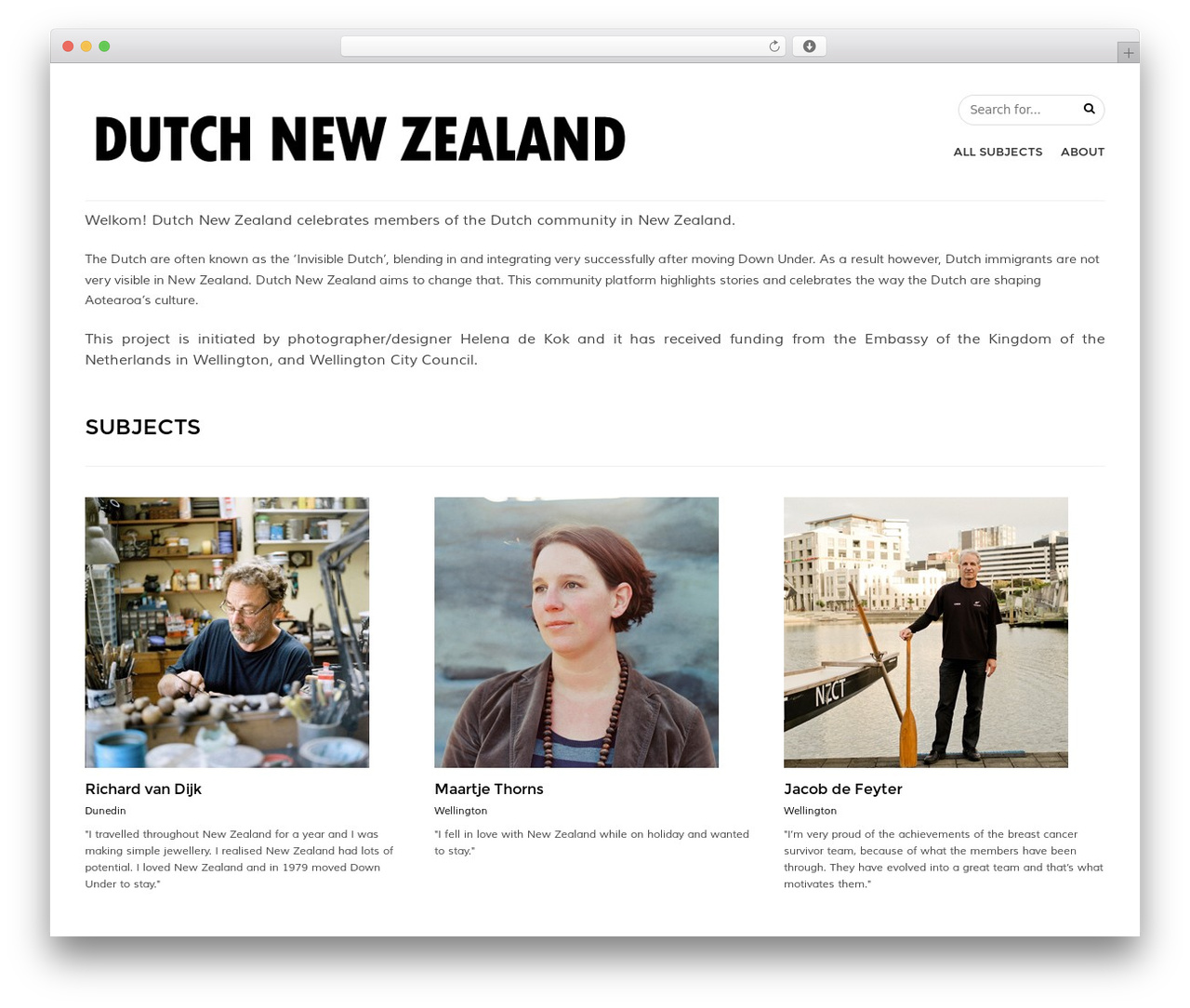Open the Richard van Dijk name link

[143, 789]
